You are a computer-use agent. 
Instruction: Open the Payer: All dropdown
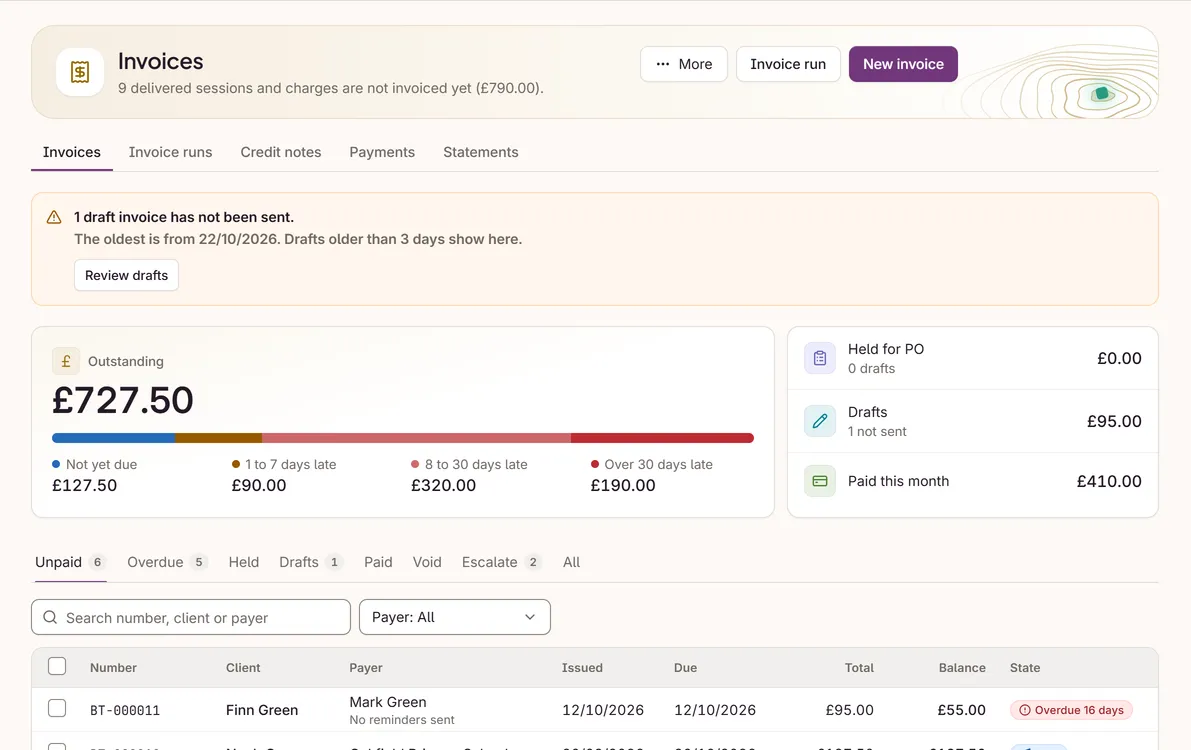point(454,617)
